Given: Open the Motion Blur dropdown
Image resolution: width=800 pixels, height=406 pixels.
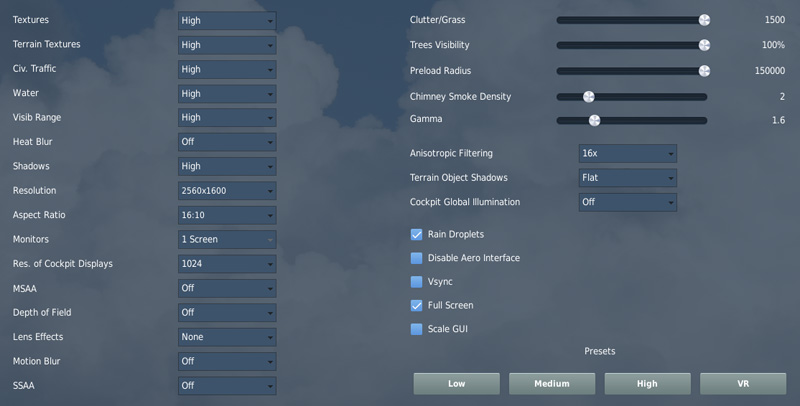Looking at the screenshot, I should pos(227,361).
